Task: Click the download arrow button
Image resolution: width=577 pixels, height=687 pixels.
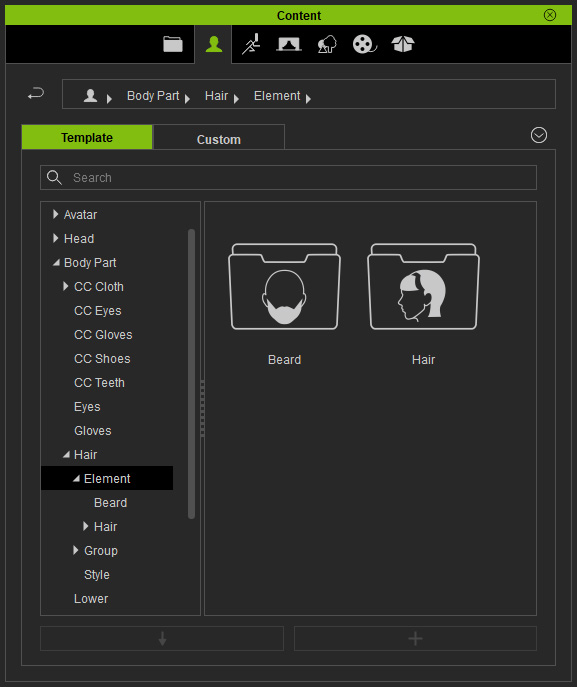Action: (x=162, y=638)
